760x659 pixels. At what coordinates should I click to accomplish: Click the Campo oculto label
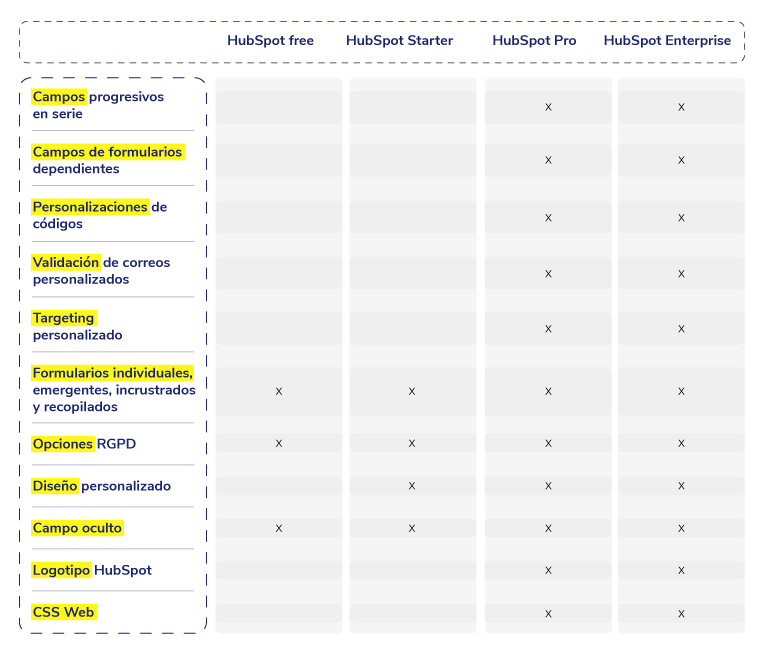pyautogui.click(x=77, y=528)
